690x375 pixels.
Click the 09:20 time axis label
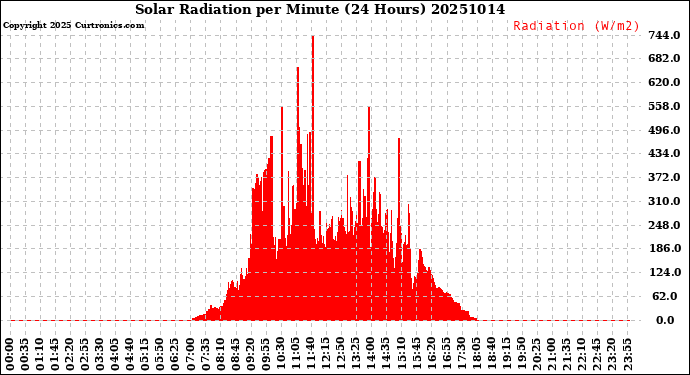[x=251, y=354]
